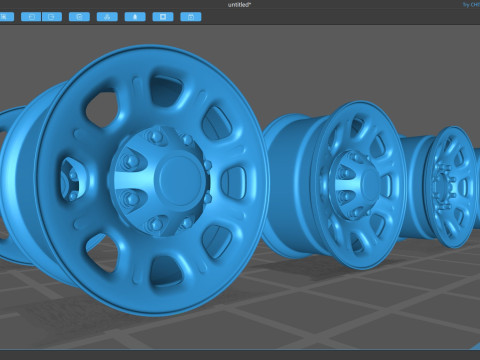Click the solid droplet-shaped toolbar icon
The height and width of the screenshot is (360, 480).
[x=135, y=17]
